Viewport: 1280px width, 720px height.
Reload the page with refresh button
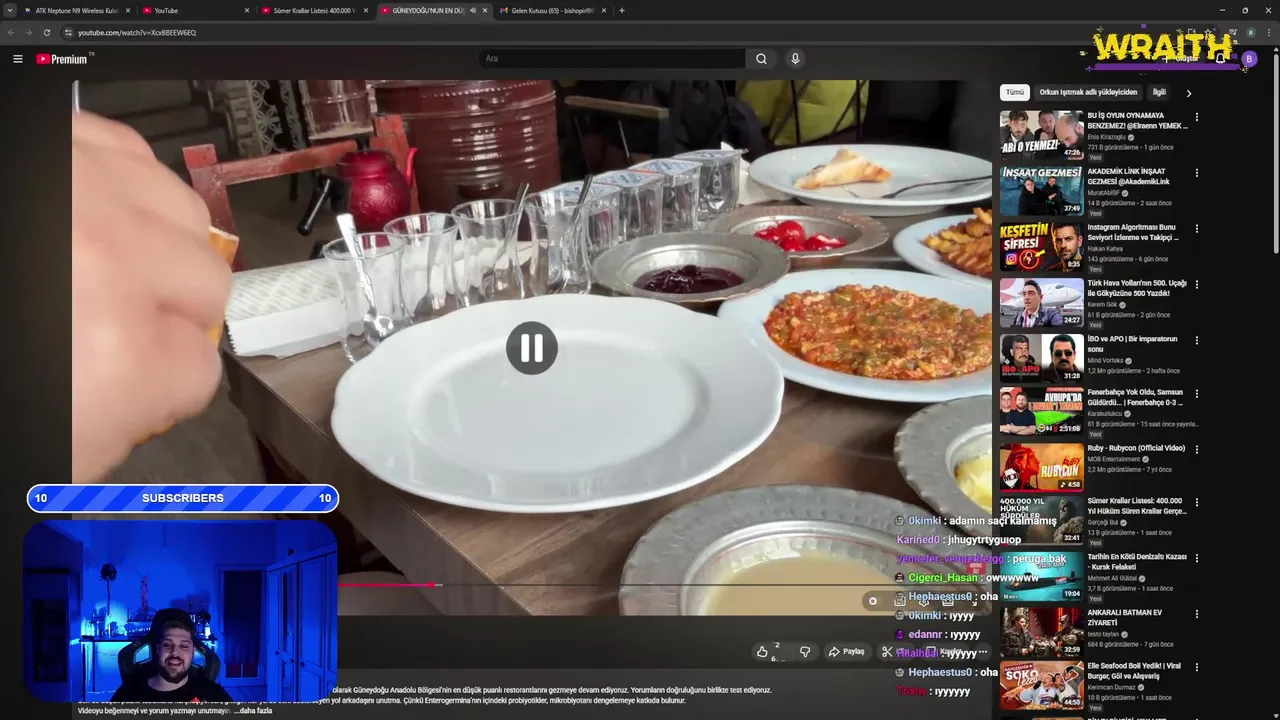click(x=47, y=32)
